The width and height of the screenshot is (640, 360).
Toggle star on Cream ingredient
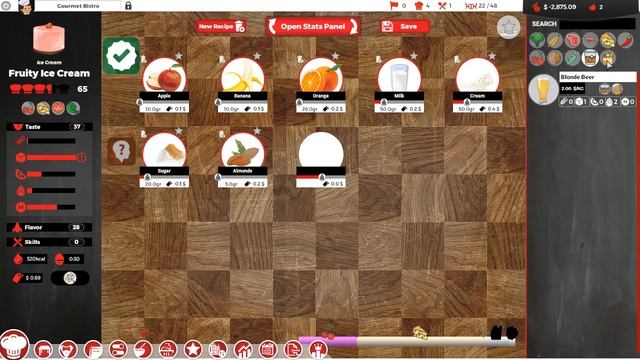pyautogui.click(x=492, y=56)
